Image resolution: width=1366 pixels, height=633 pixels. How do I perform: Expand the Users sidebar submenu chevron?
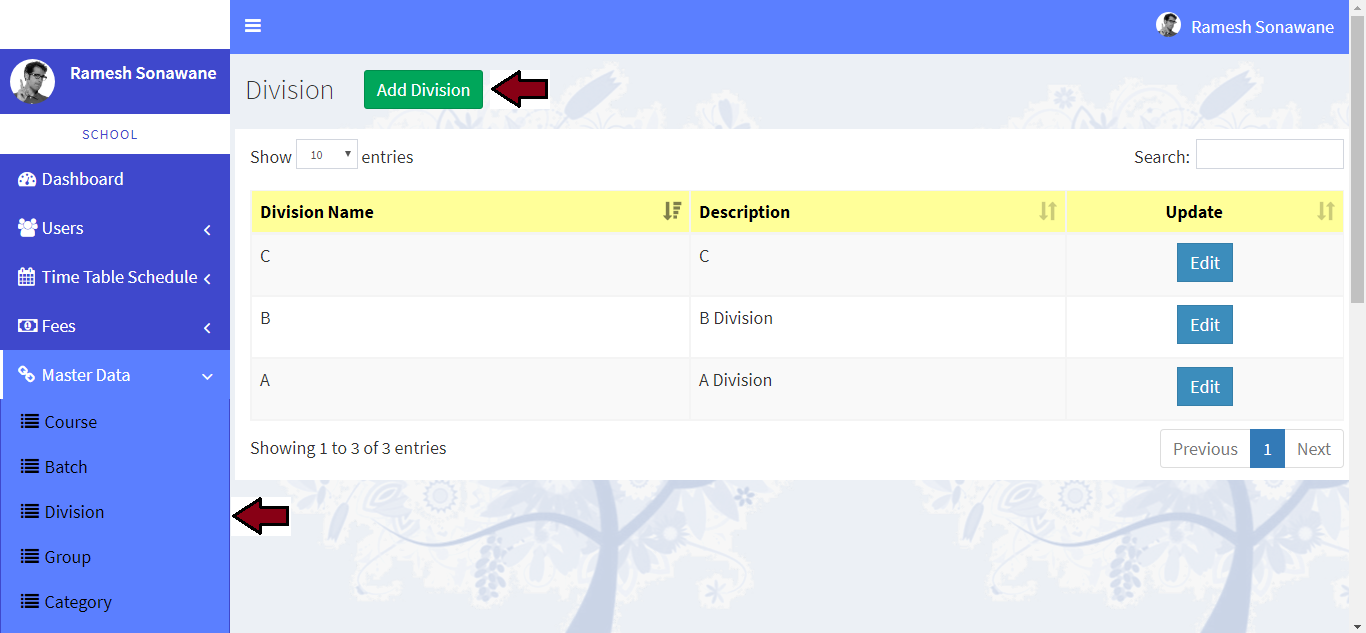point(207,229)
